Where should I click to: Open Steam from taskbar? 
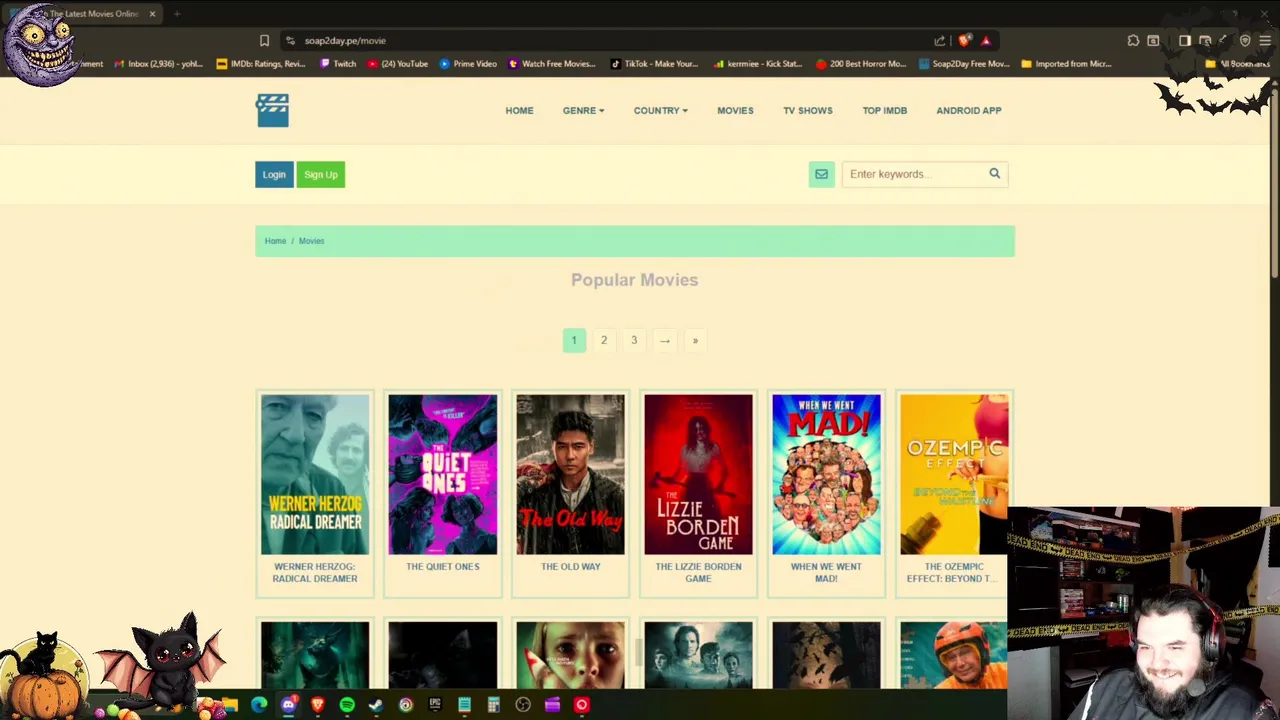[376, 705]
